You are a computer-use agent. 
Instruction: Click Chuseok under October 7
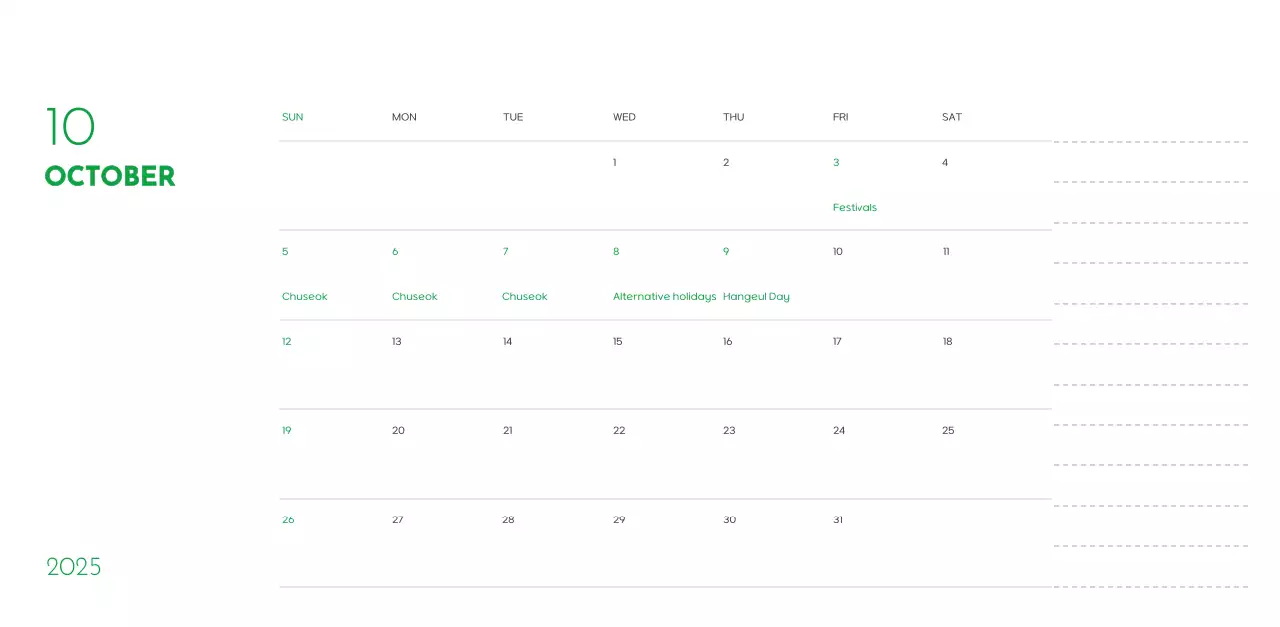click(524, 296)
